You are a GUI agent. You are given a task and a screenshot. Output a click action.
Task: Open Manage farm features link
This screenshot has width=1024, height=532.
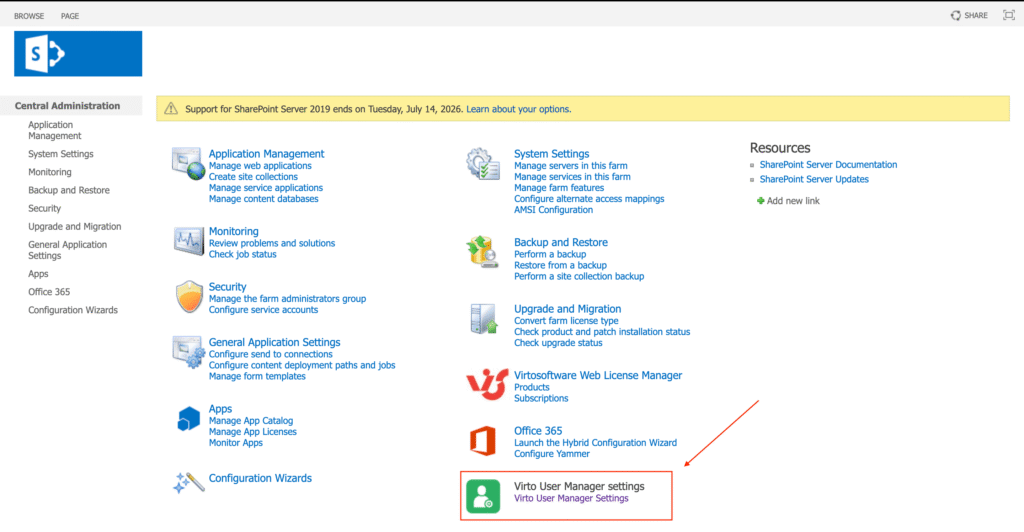(x=559, y=188)
